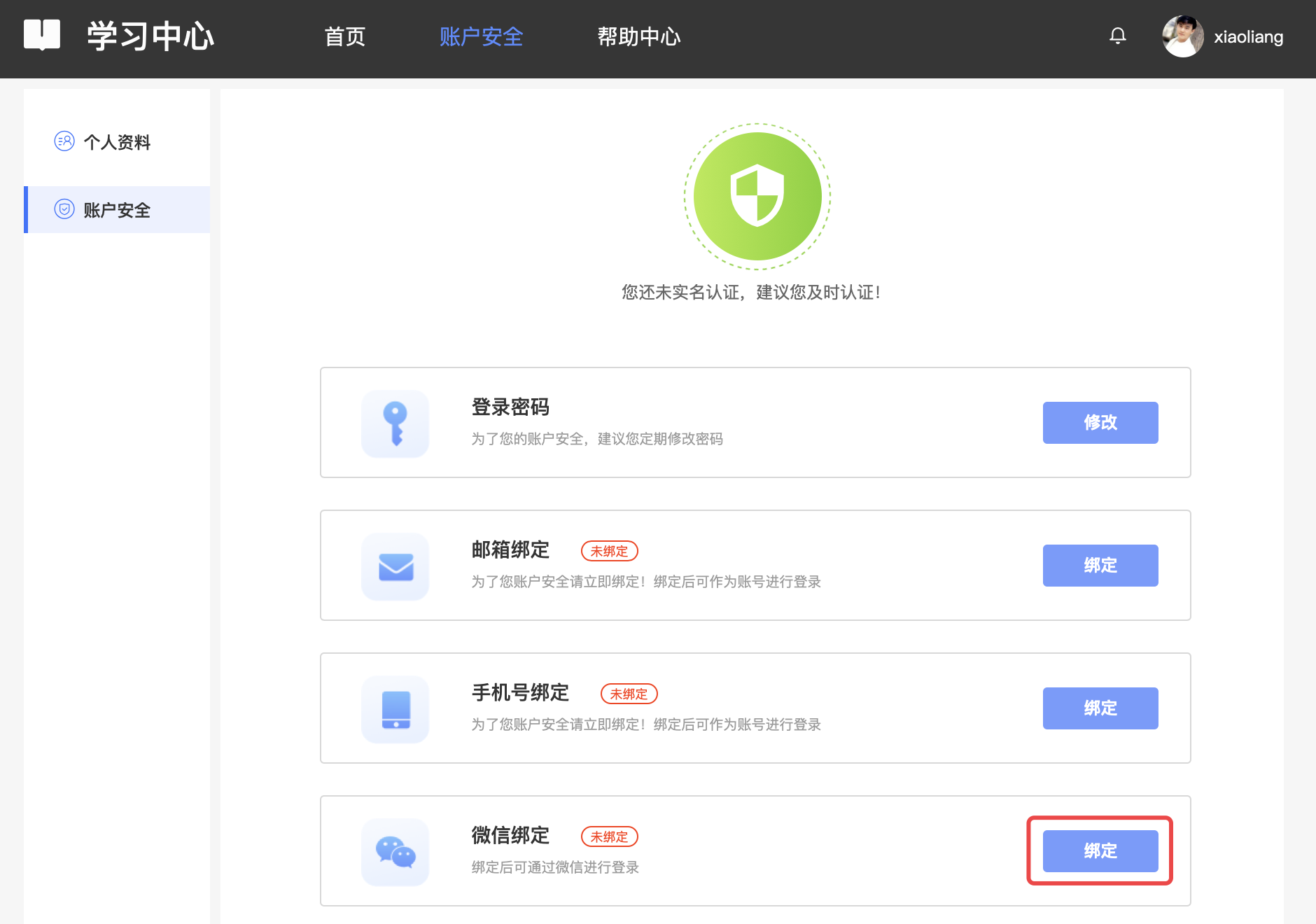This screenshot has height=924, width=1316.
Task: Click the 学习中心 site title
Action: [150, 36]
